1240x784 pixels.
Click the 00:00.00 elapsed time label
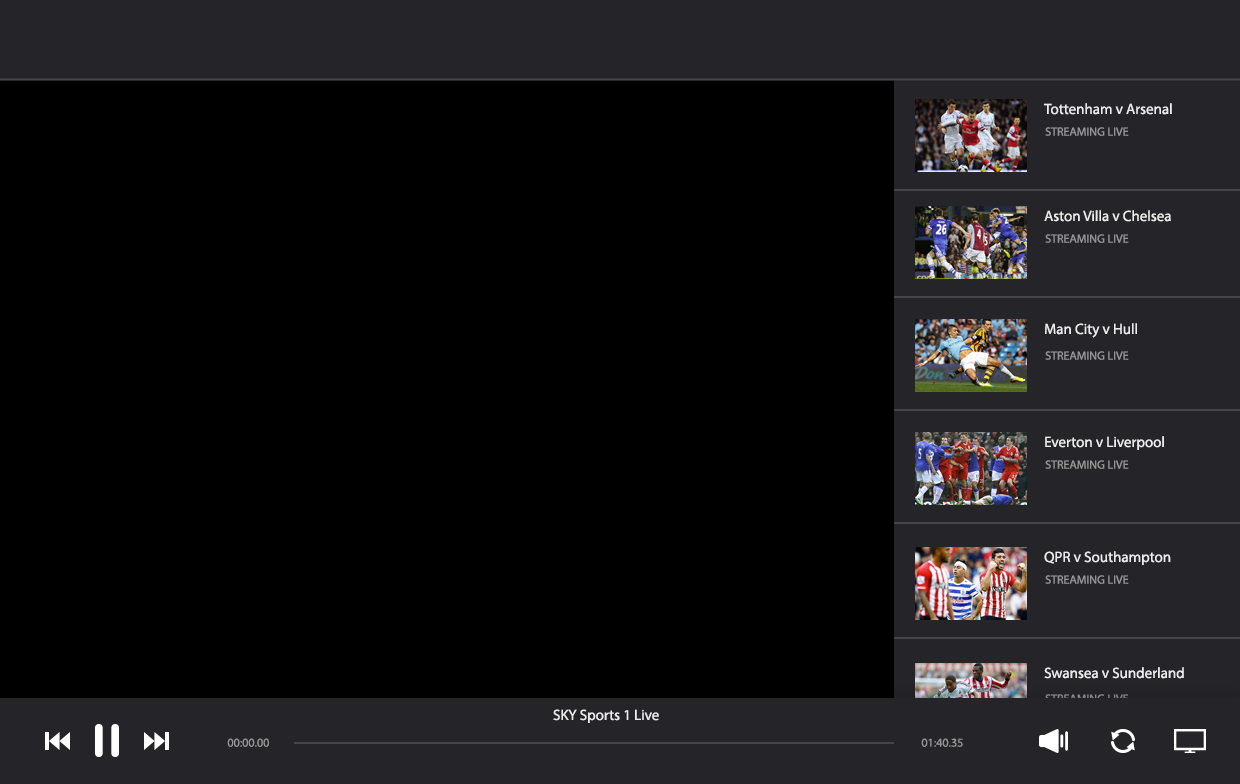tap(248, 743)
